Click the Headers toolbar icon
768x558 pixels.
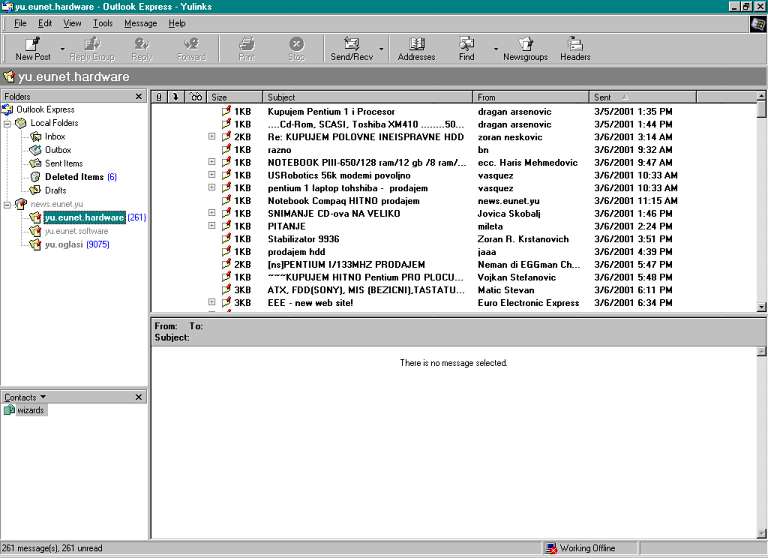click(x=575, y=44)
